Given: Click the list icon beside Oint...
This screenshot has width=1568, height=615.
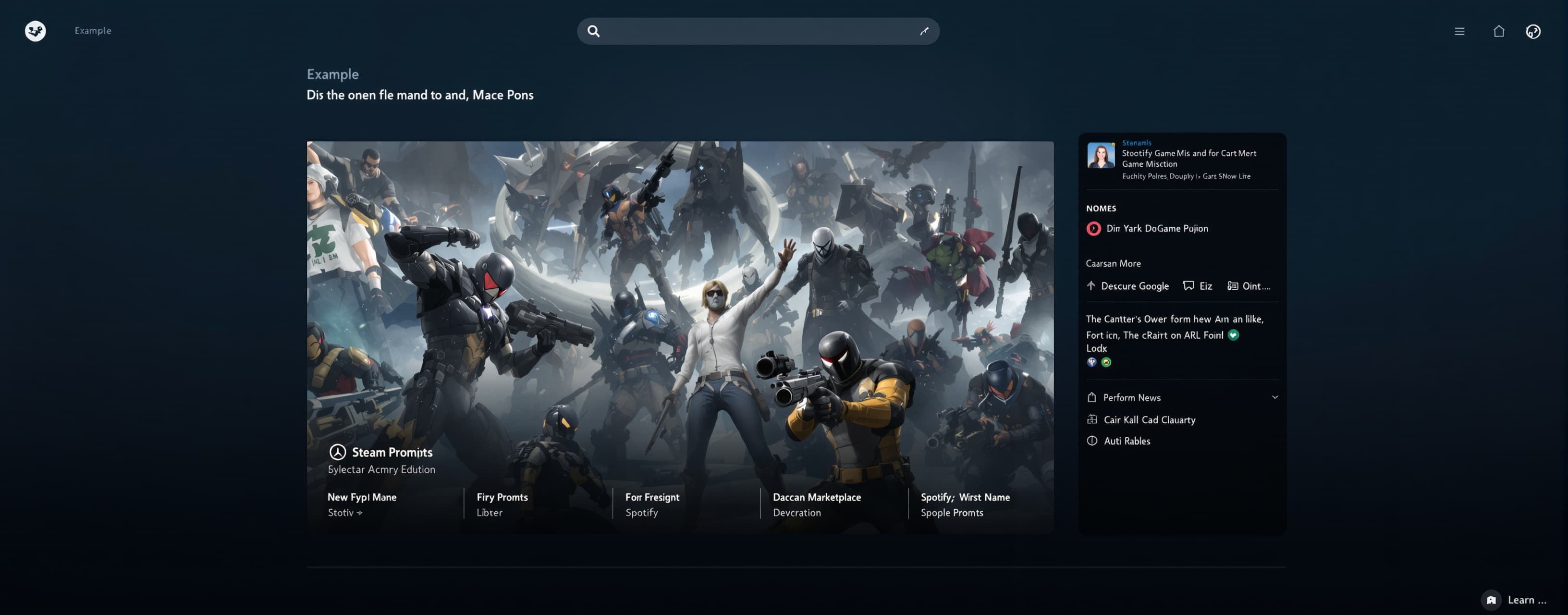Looking at the screenshot, I should pyautogui.click(x=1232, y=285).
